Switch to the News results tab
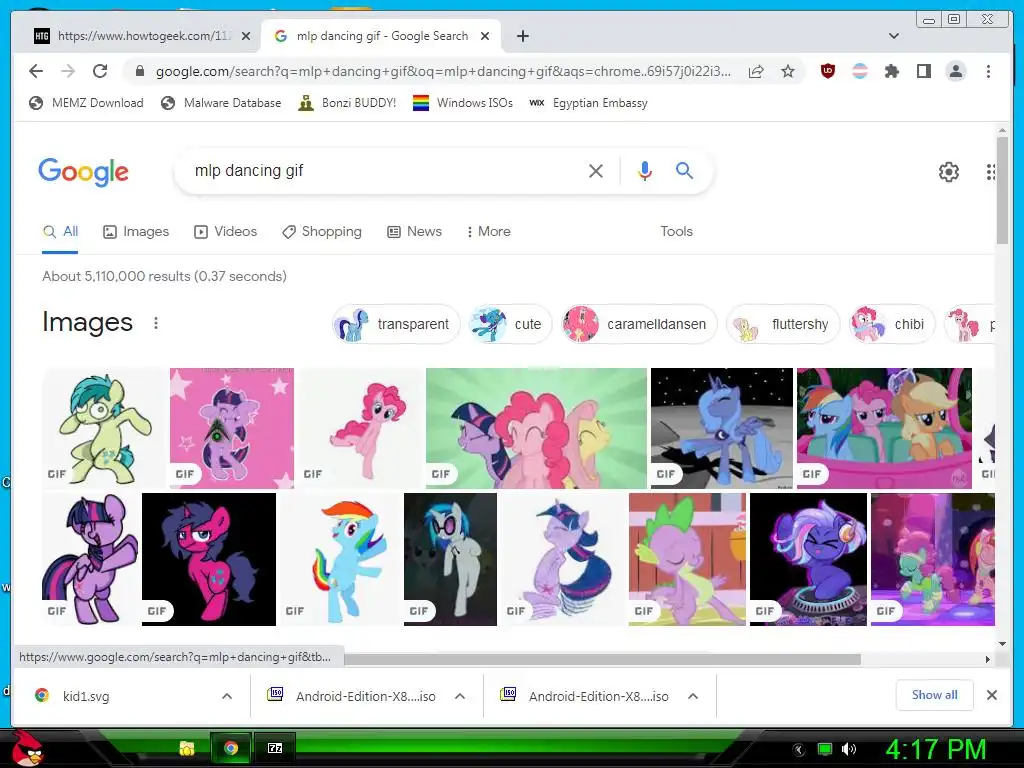1024x768 pixels. tap(414, 231)
